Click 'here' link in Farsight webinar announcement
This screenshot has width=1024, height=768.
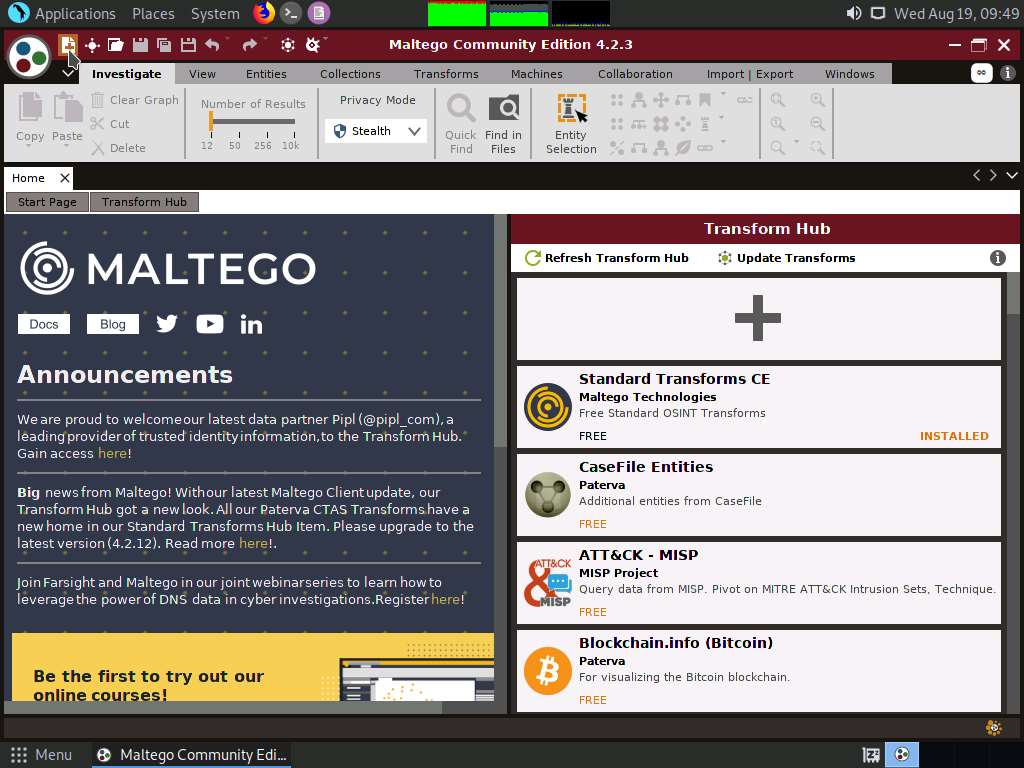coord(445,599)
